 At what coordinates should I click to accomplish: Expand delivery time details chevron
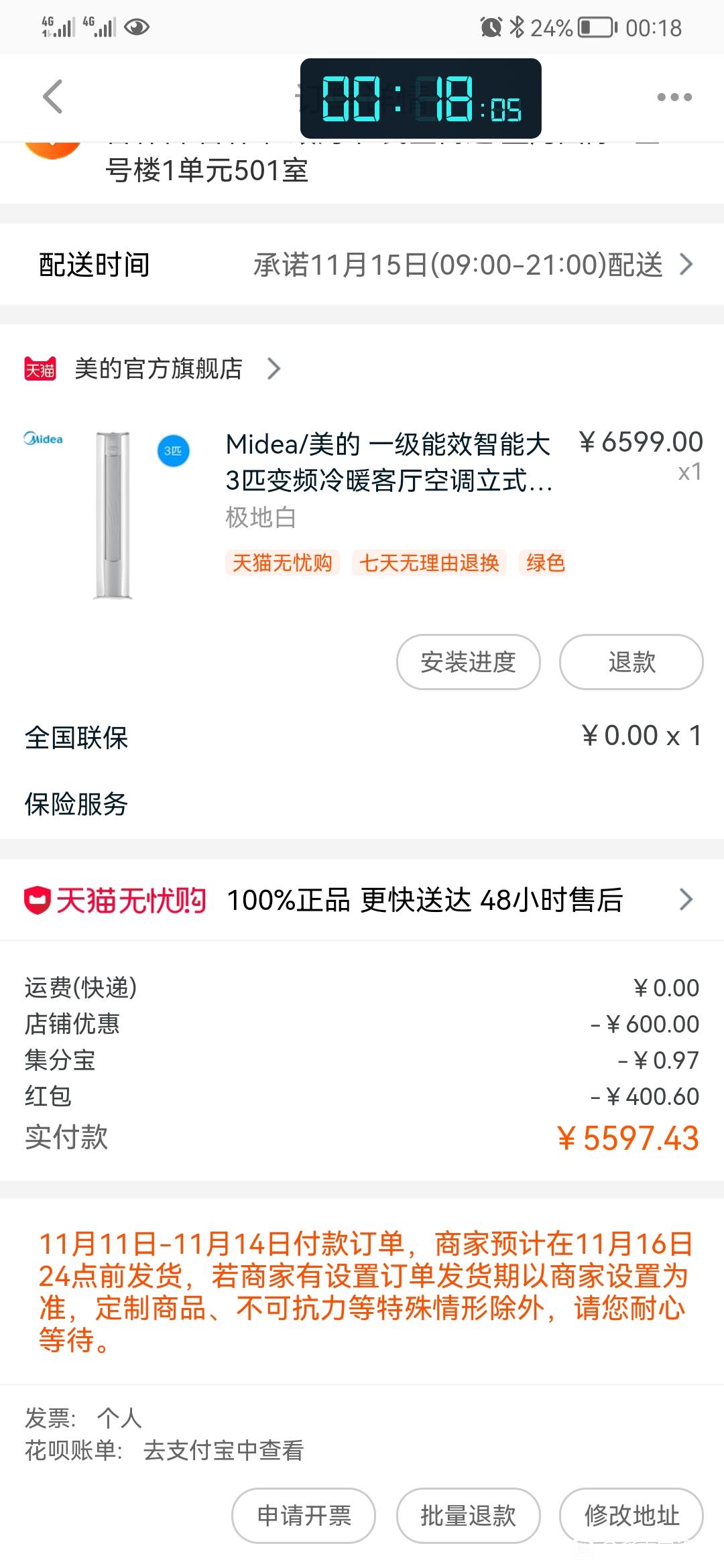coord(686,264)
